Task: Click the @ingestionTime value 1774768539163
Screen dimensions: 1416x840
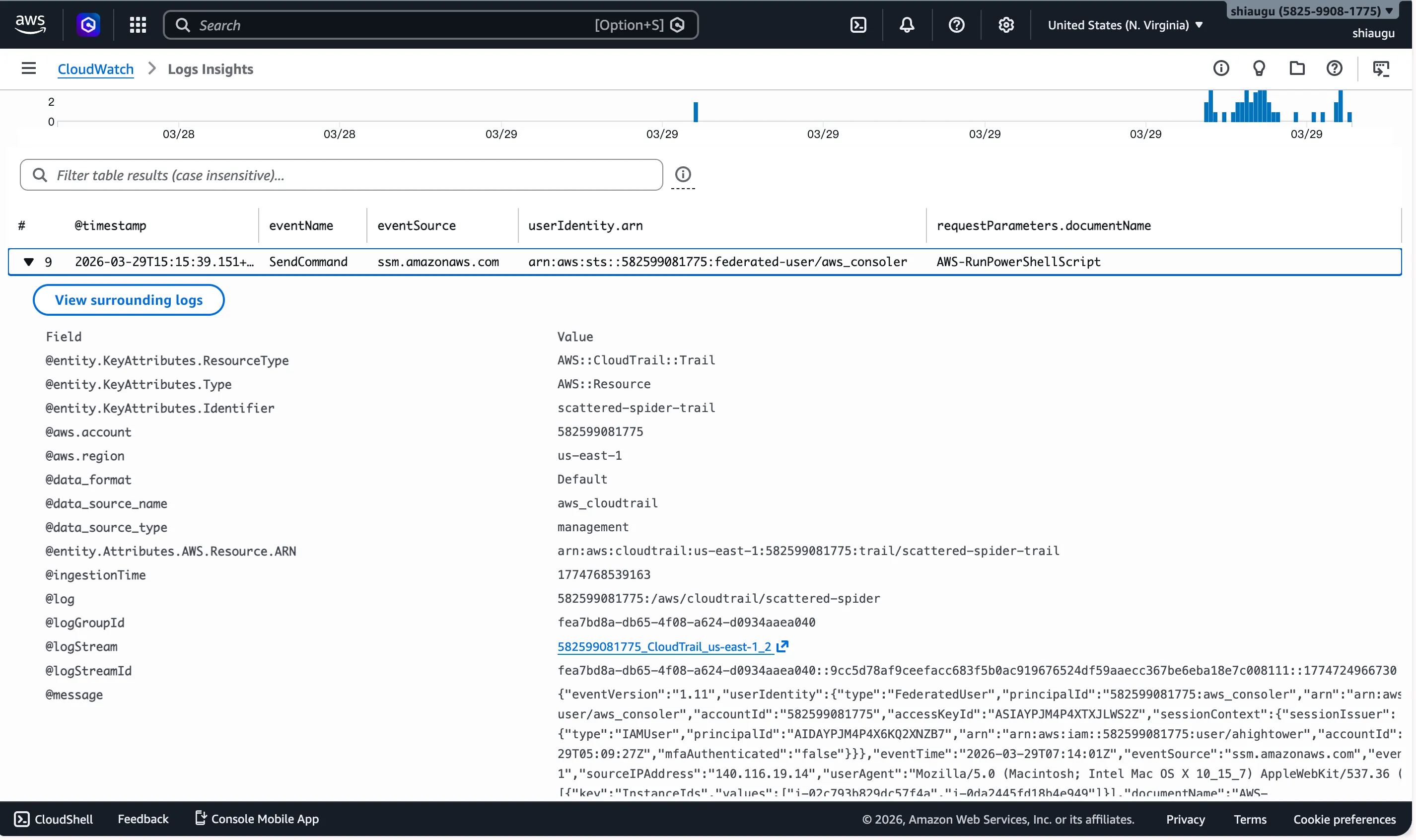Action: [603, 574]
